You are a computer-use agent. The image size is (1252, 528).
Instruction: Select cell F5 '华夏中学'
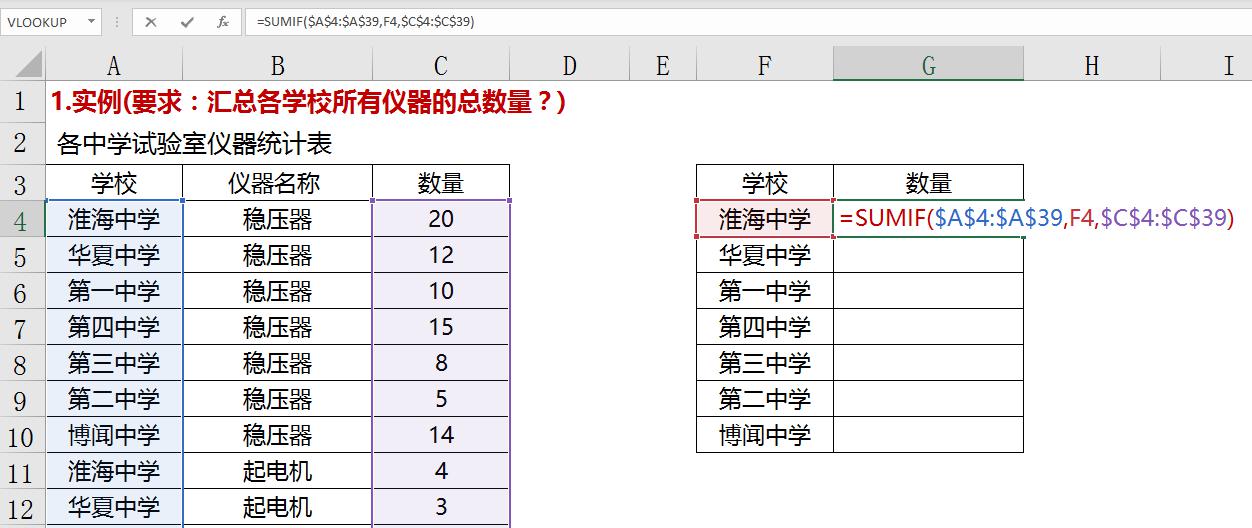[x=765, y=255]
